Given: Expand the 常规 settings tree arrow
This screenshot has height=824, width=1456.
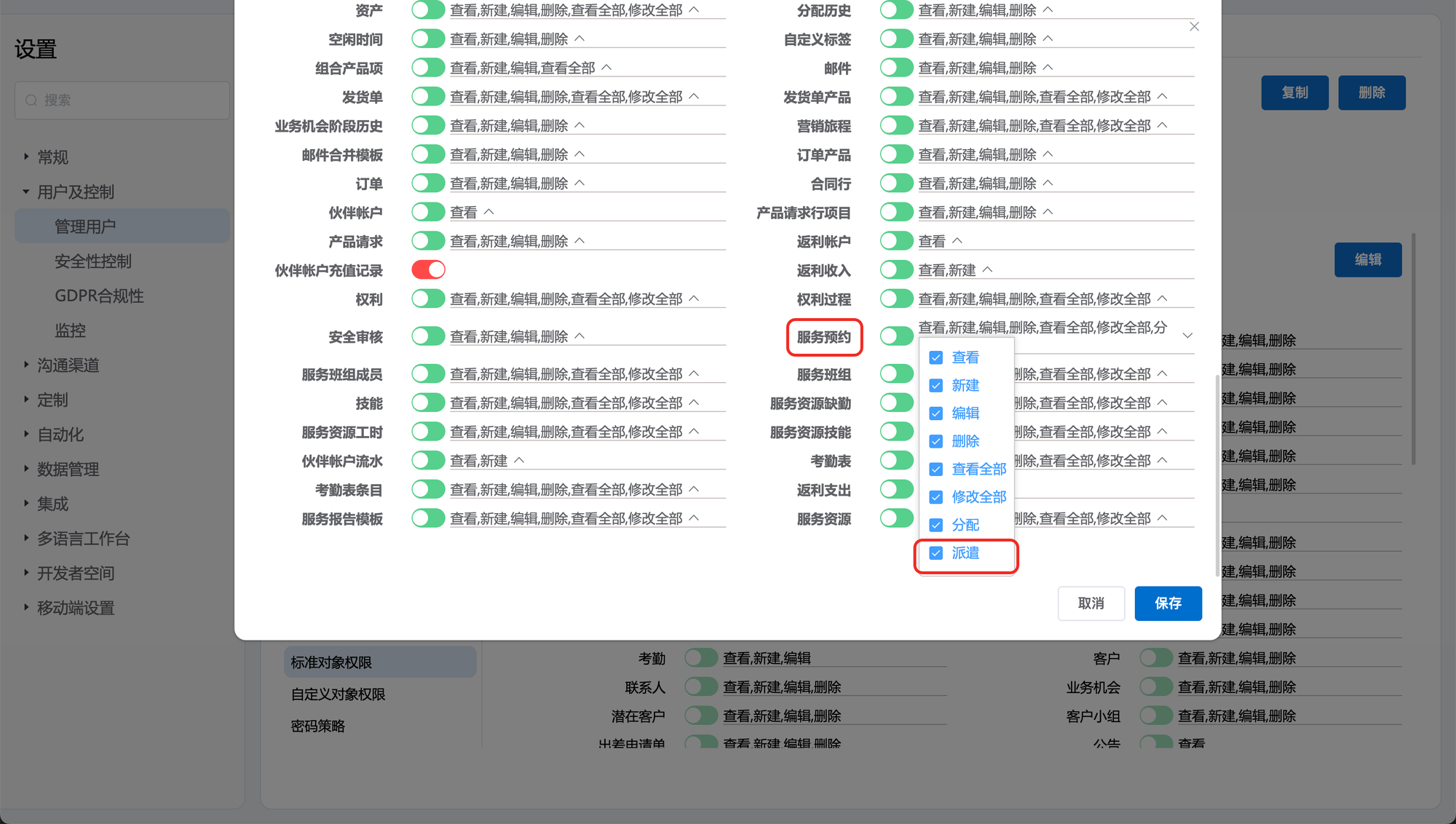Looking at the screenshot, I should (x=26, y=157).
